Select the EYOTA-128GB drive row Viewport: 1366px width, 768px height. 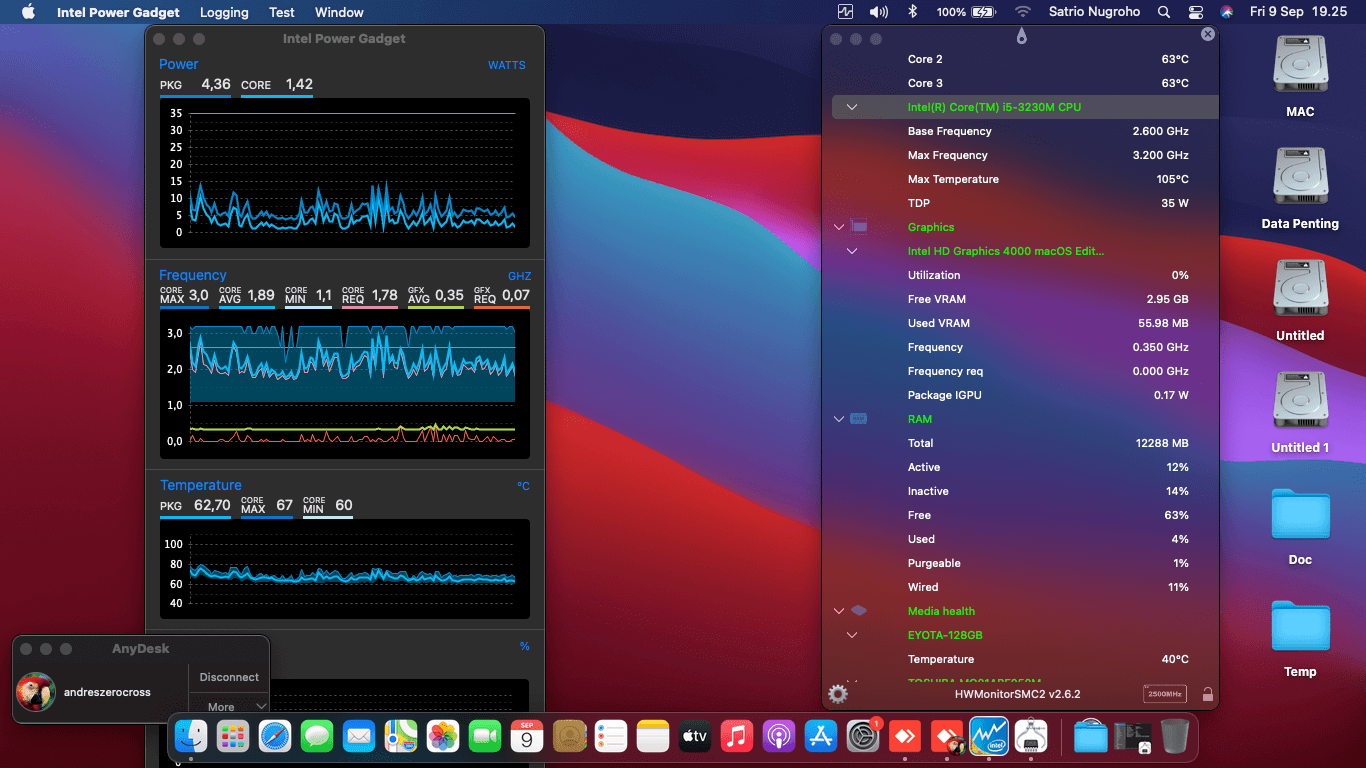coord(1025,635)
